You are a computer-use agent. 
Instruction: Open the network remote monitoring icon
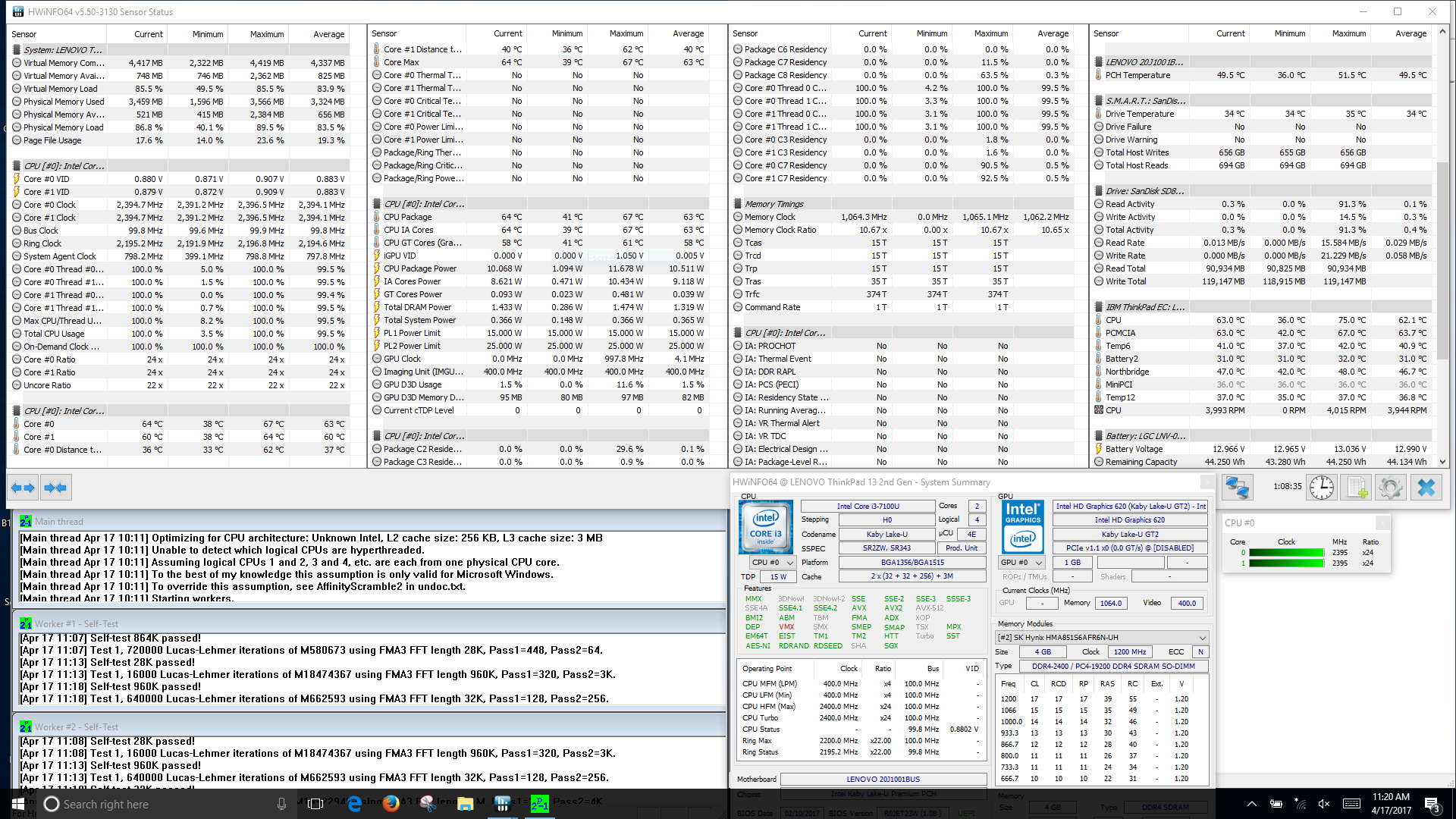click(1238, 488)
